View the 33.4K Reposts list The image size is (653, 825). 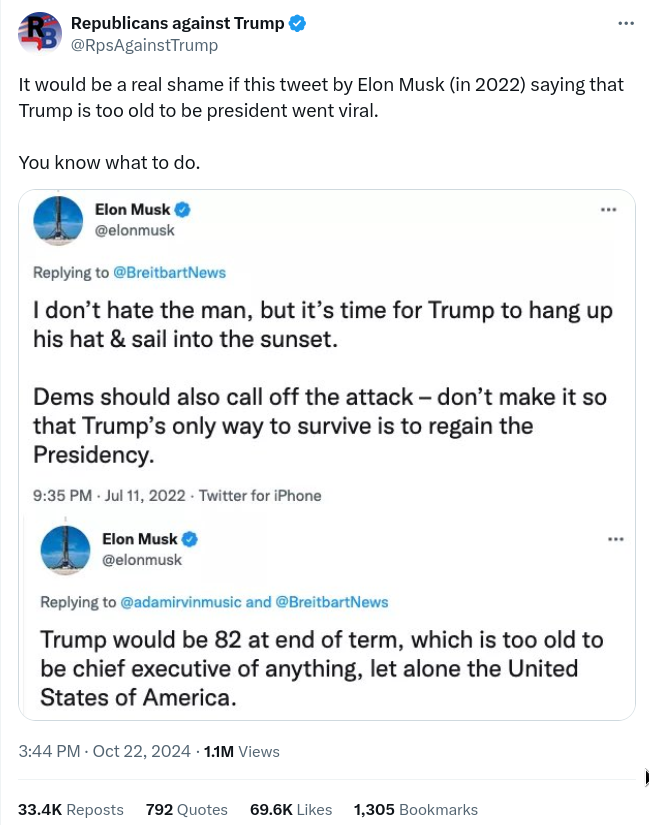coord(71,809)
